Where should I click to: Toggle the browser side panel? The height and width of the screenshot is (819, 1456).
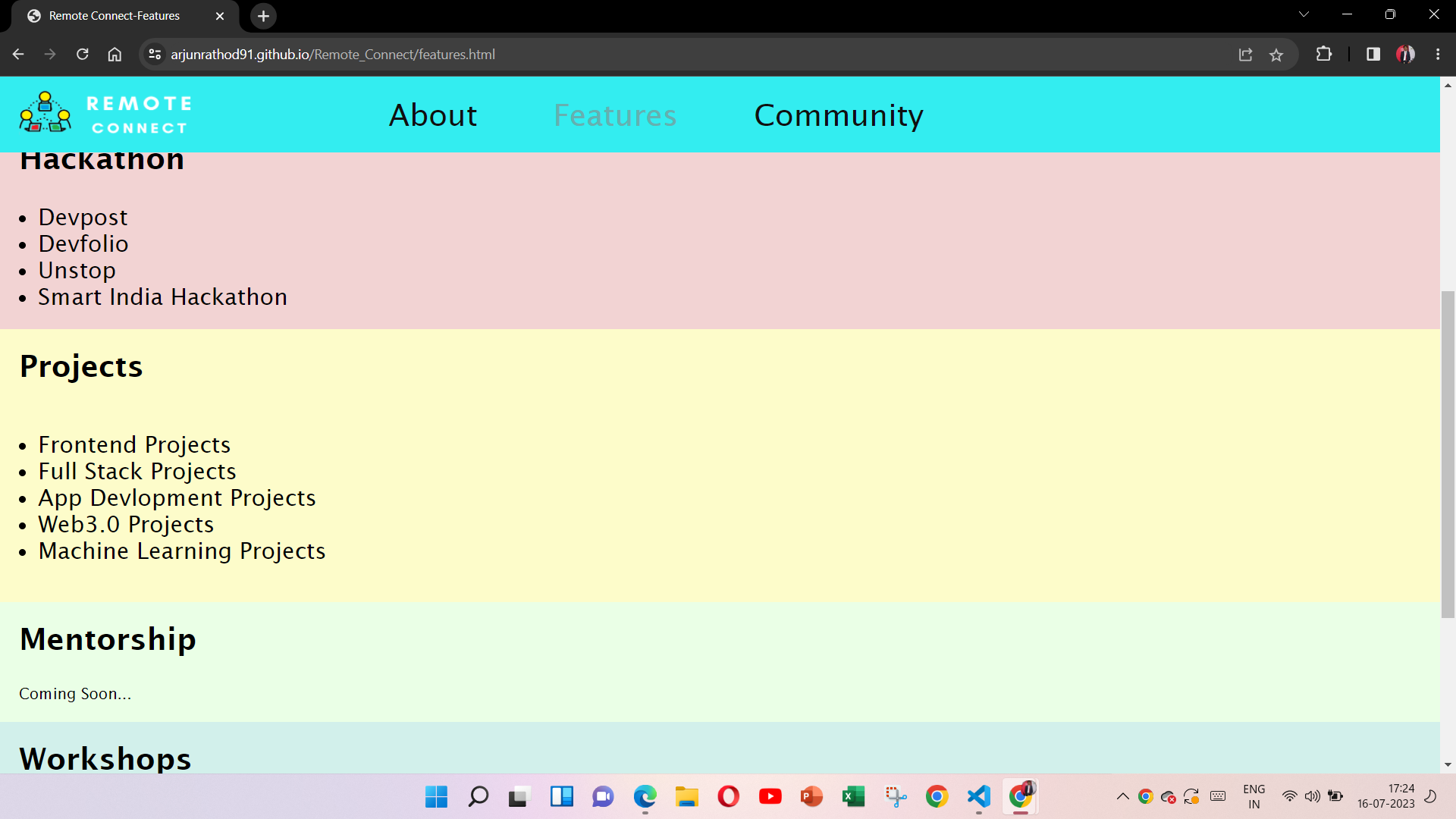[1373, 55]
